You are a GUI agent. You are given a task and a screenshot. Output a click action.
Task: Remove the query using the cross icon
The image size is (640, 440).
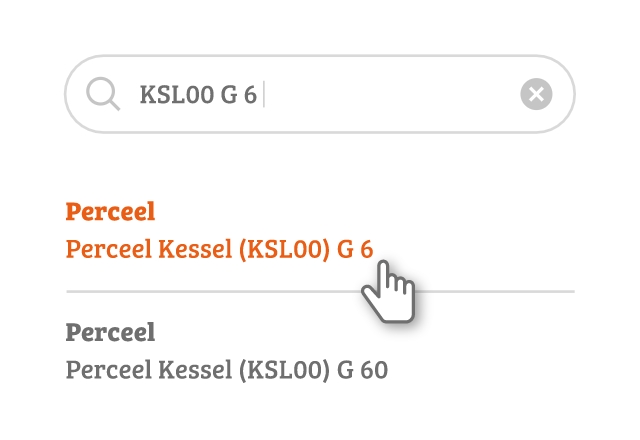point(536,94)
